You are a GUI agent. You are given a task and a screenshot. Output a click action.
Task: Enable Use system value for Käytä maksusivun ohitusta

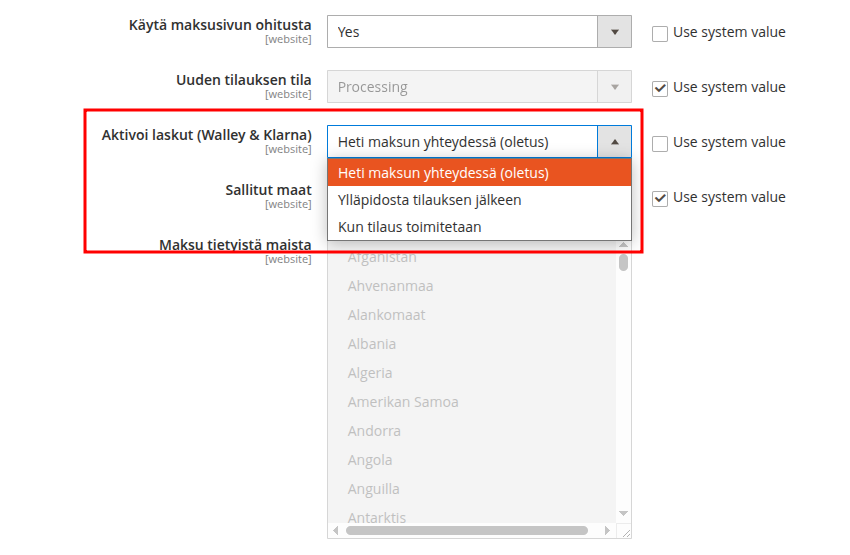(x=660, y=33)
